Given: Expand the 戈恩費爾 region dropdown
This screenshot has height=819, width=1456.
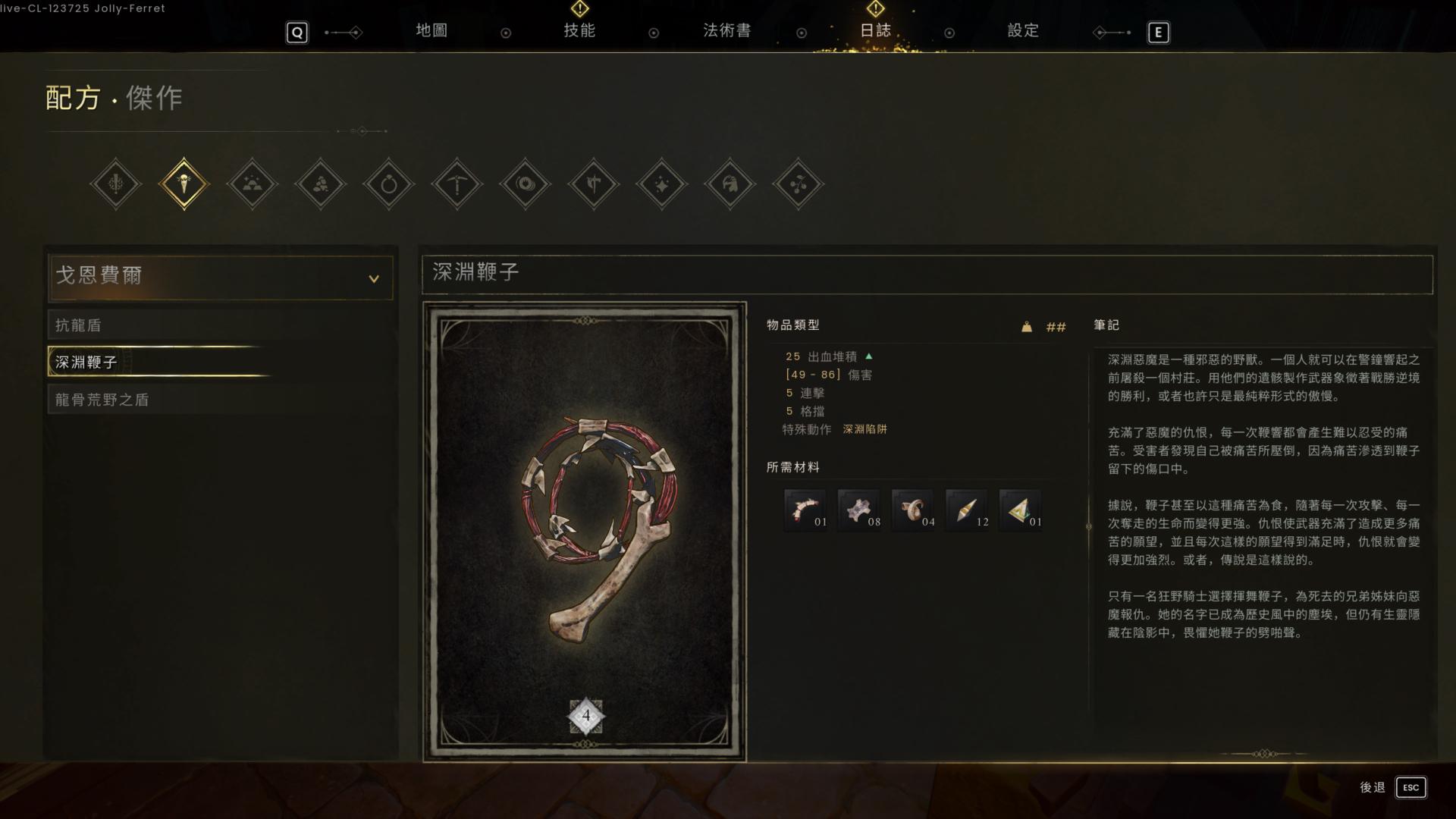Looking at the screenshot, I should pyautogui.click(x=220, y=277).
